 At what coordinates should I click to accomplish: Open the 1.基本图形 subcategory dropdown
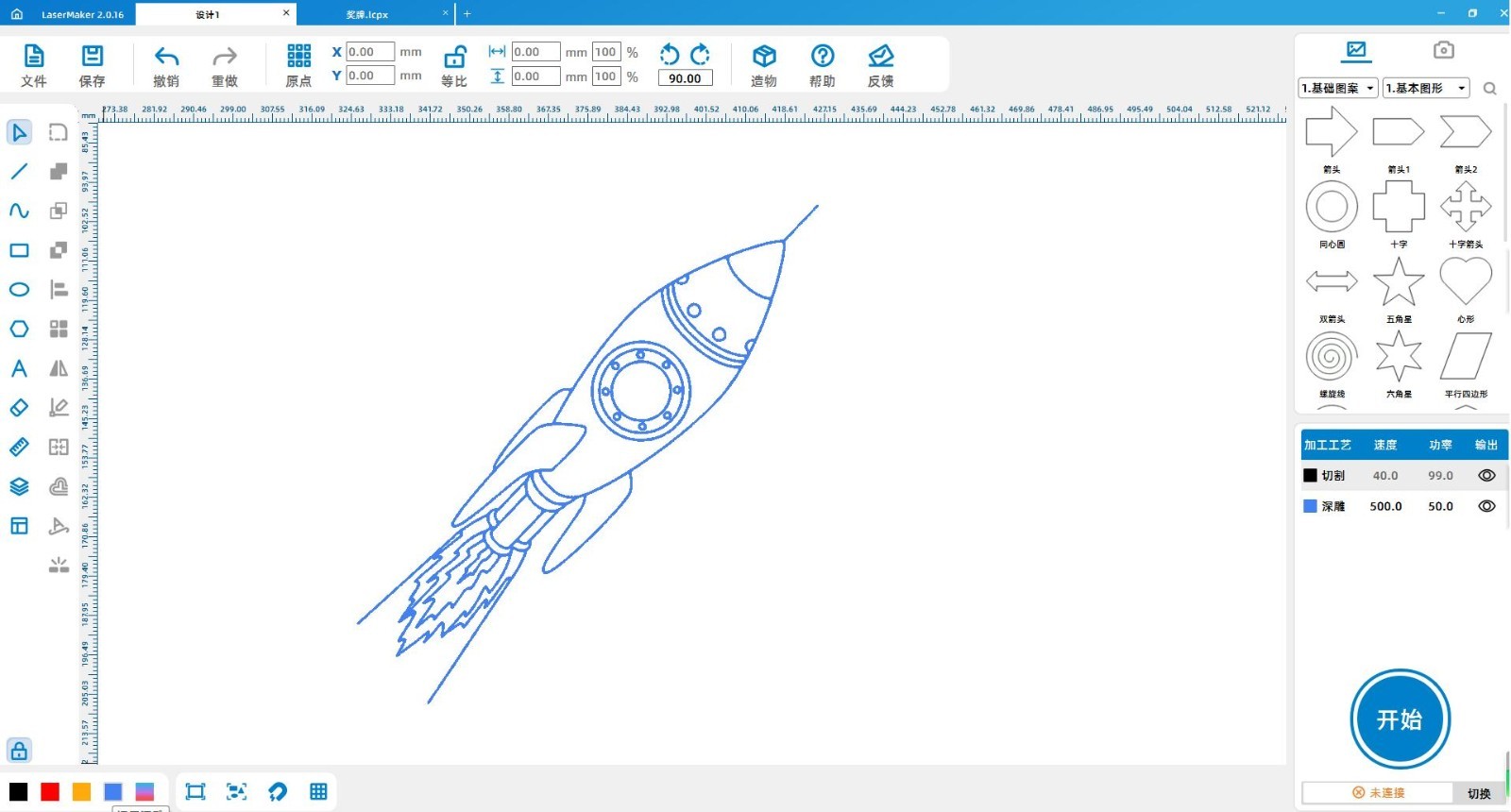[1425, 88]
